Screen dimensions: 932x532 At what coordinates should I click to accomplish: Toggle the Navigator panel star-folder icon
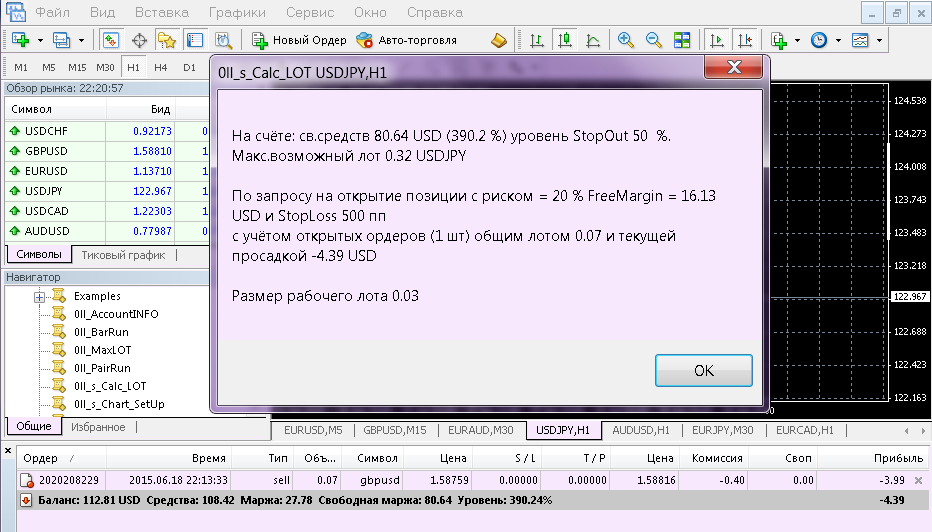[167, 40]
